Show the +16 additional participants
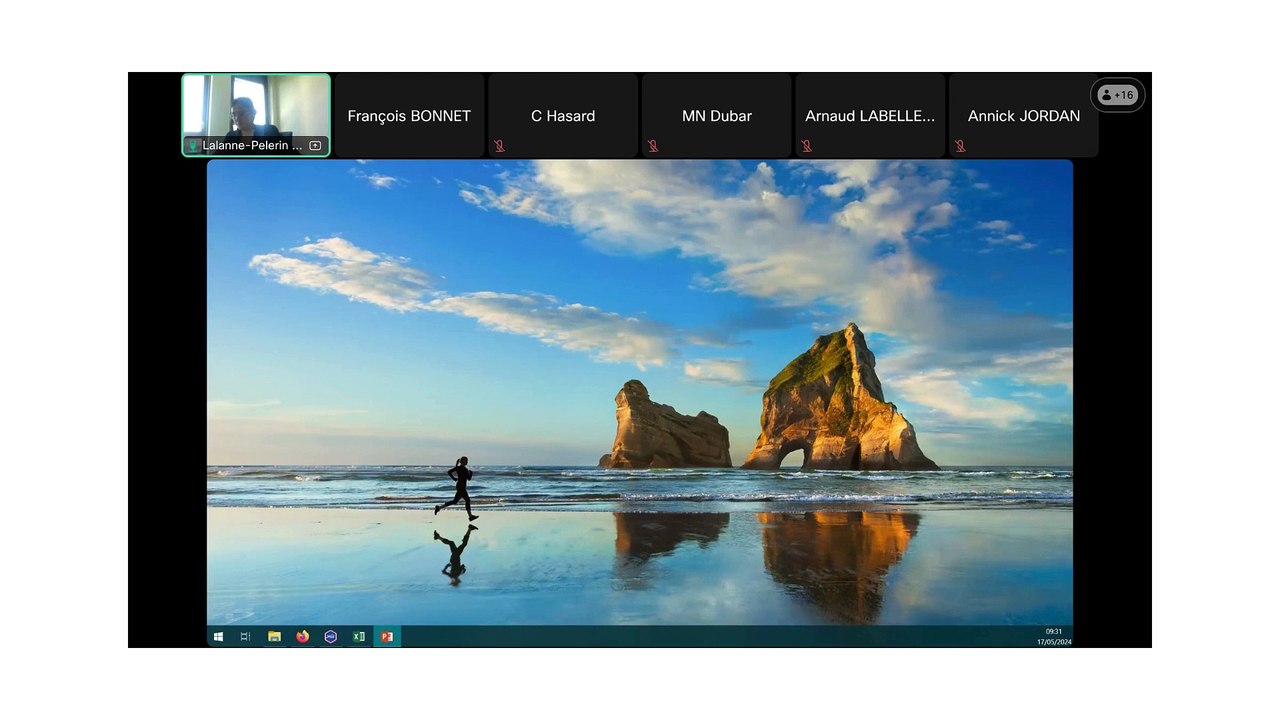1280x720 pixels. tap(1118, 95)
